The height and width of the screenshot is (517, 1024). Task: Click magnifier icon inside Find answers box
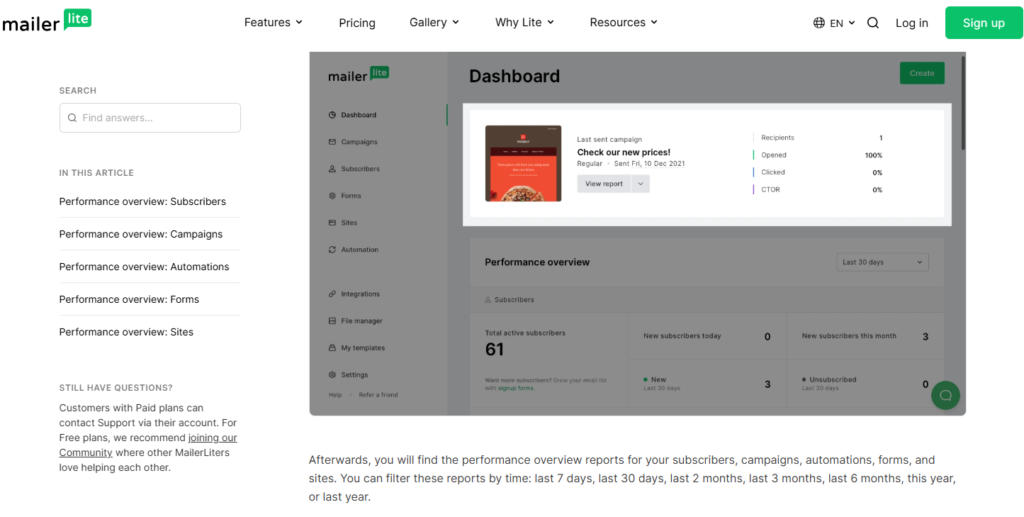click(72, 118)
